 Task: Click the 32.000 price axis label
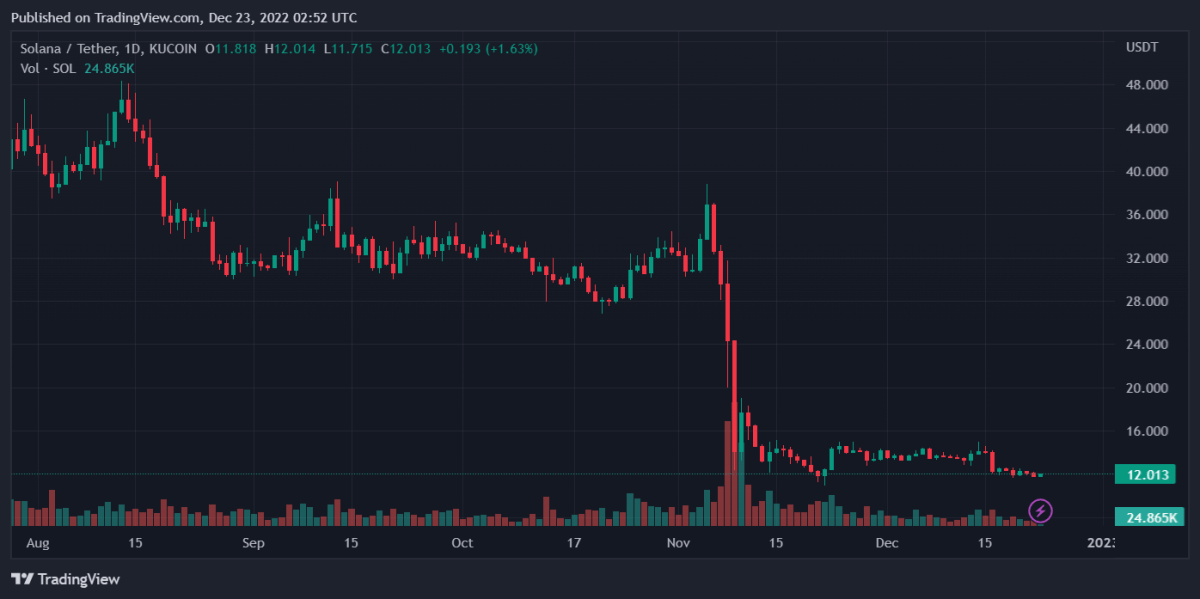coord(1147,258)
